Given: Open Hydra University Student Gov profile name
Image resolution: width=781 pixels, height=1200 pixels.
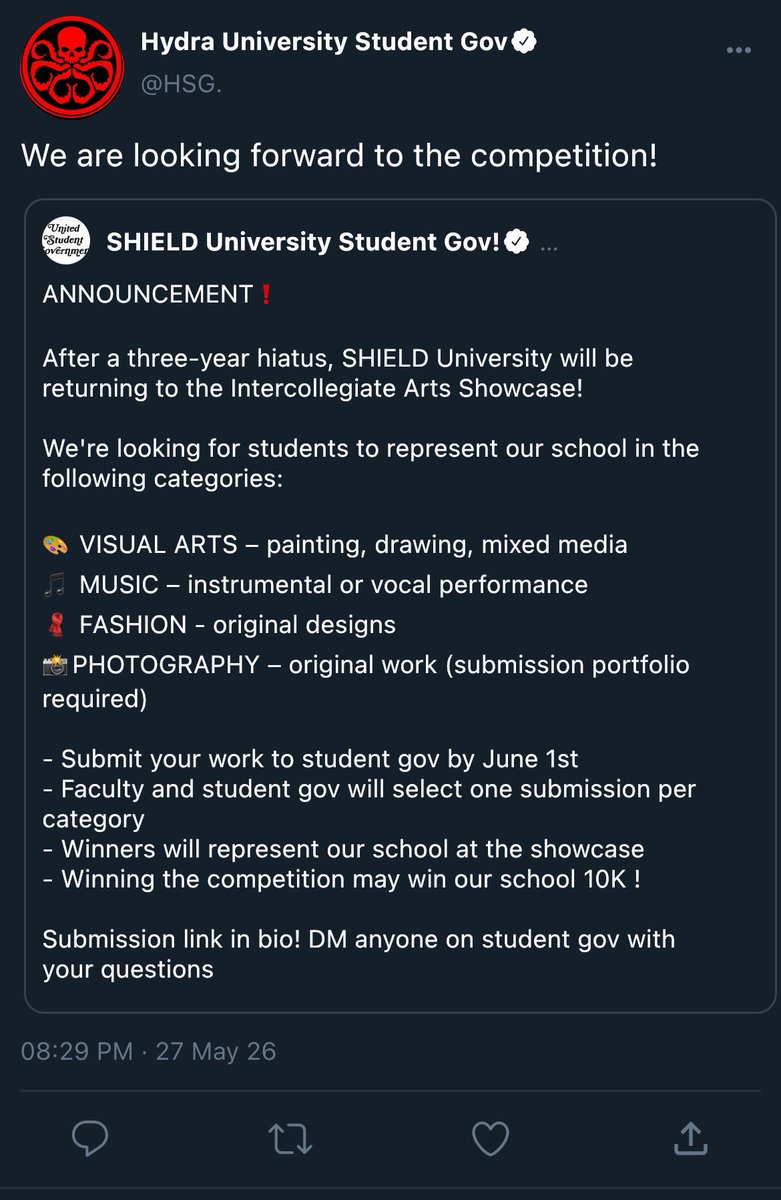Looking at the screenshot, I should tap(324, 42).
